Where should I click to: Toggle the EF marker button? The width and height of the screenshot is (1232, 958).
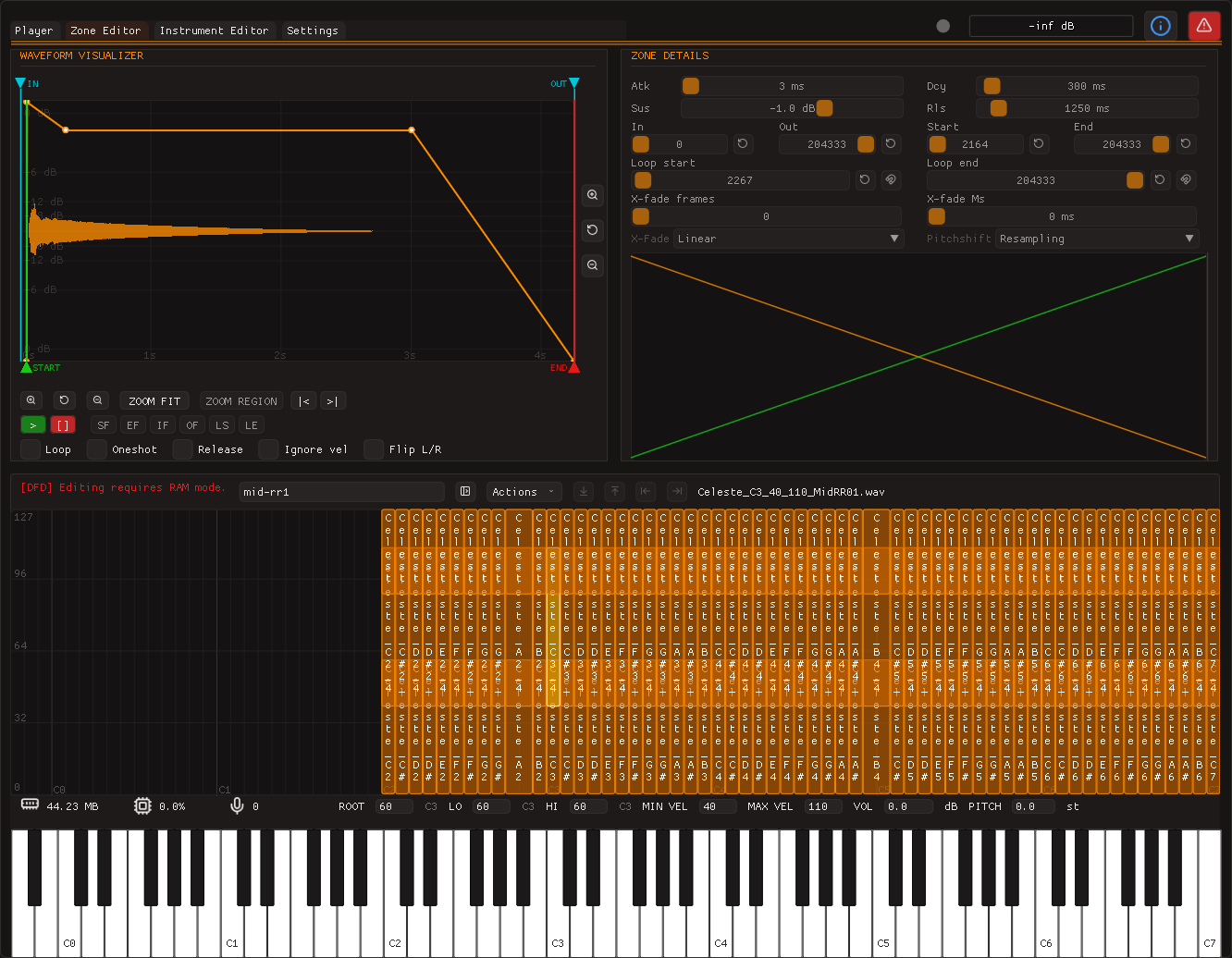[x=133, y=425]
